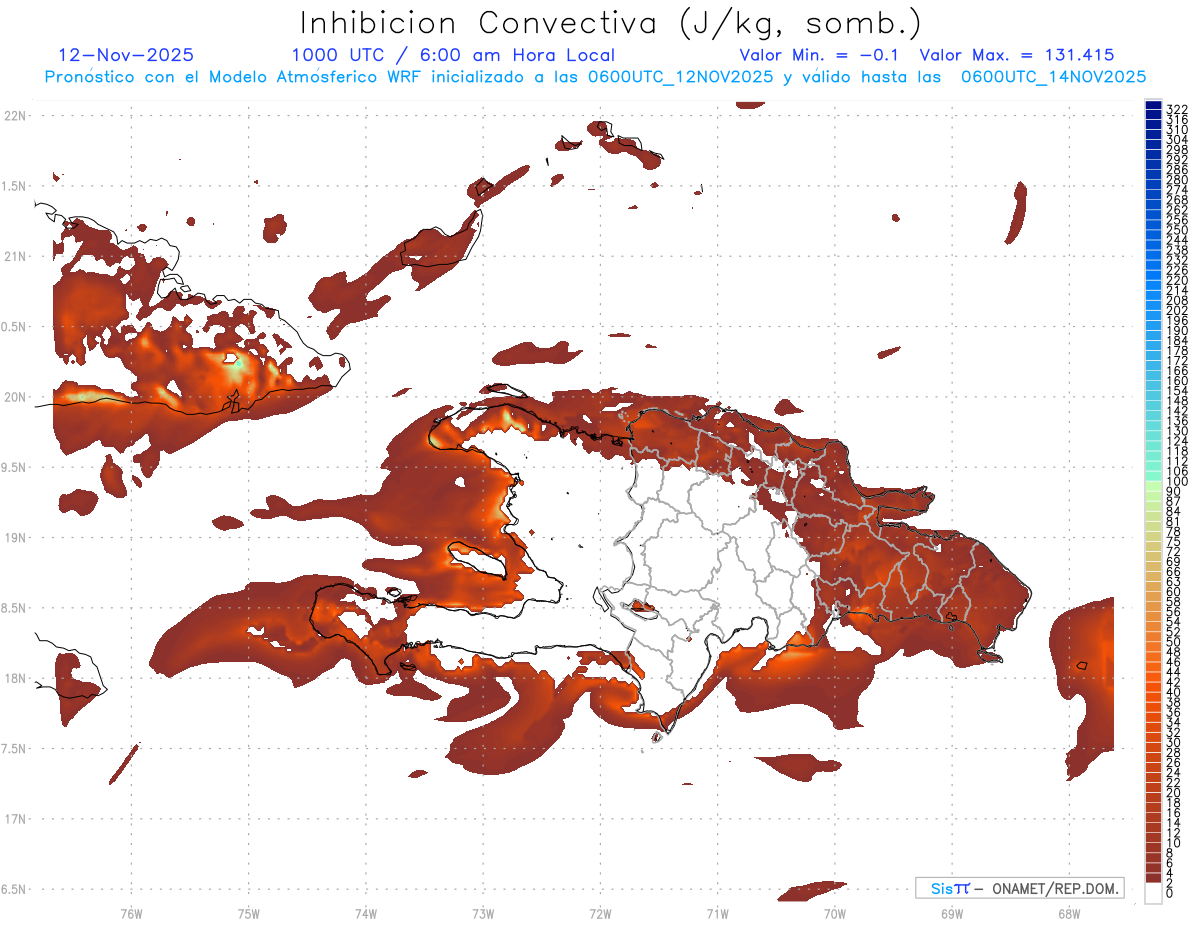Click the "81" value on color scale
Viewport: 1200px width, 927px height.
(1174, 520)
